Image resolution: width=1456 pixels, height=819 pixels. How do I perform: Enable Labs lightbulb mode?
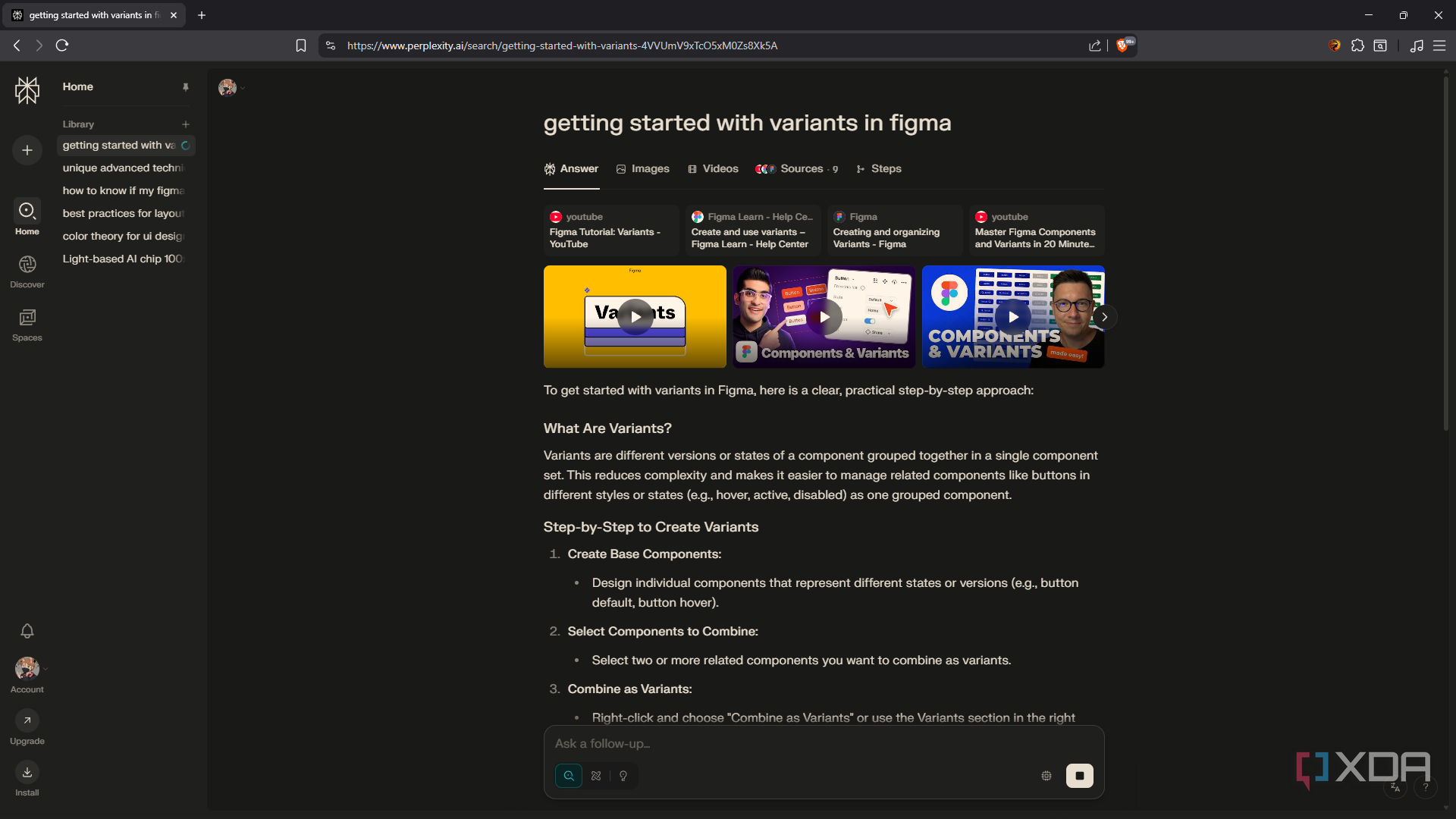point(623,776)
